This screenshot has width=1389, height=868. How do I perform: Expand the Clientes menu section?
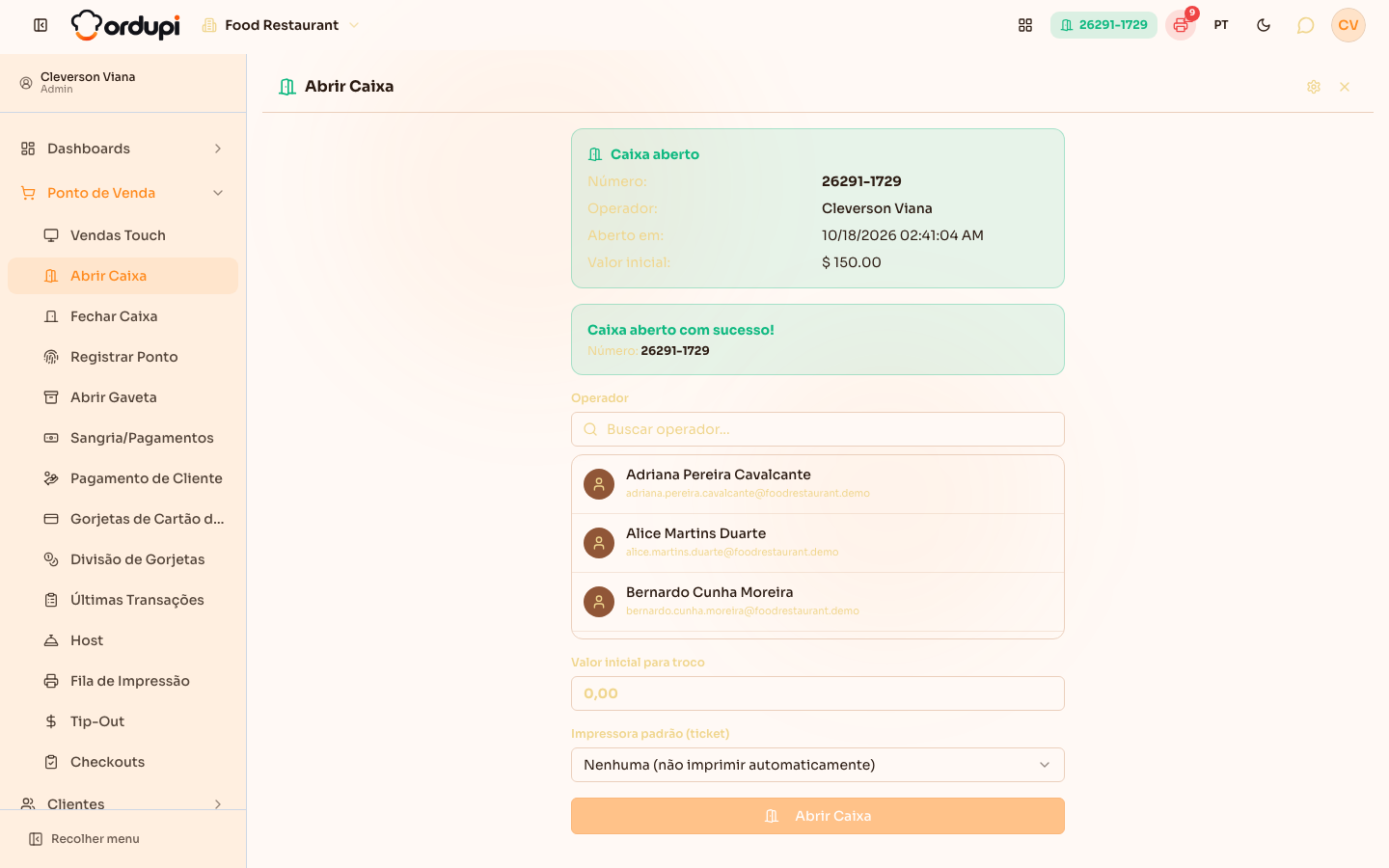(x=123, y=803)
